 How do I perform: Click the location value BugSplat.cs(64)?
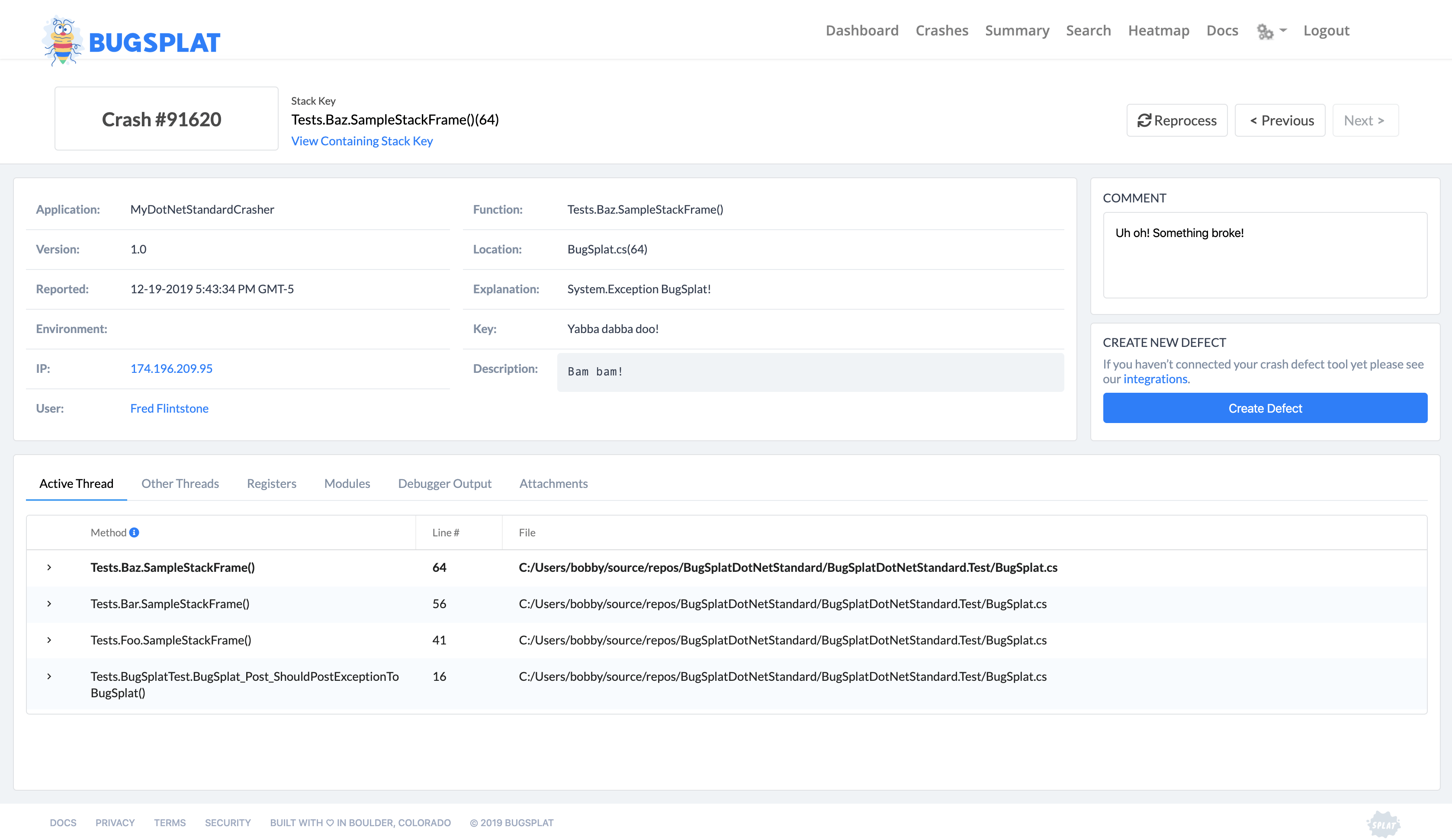coord(607,250)
